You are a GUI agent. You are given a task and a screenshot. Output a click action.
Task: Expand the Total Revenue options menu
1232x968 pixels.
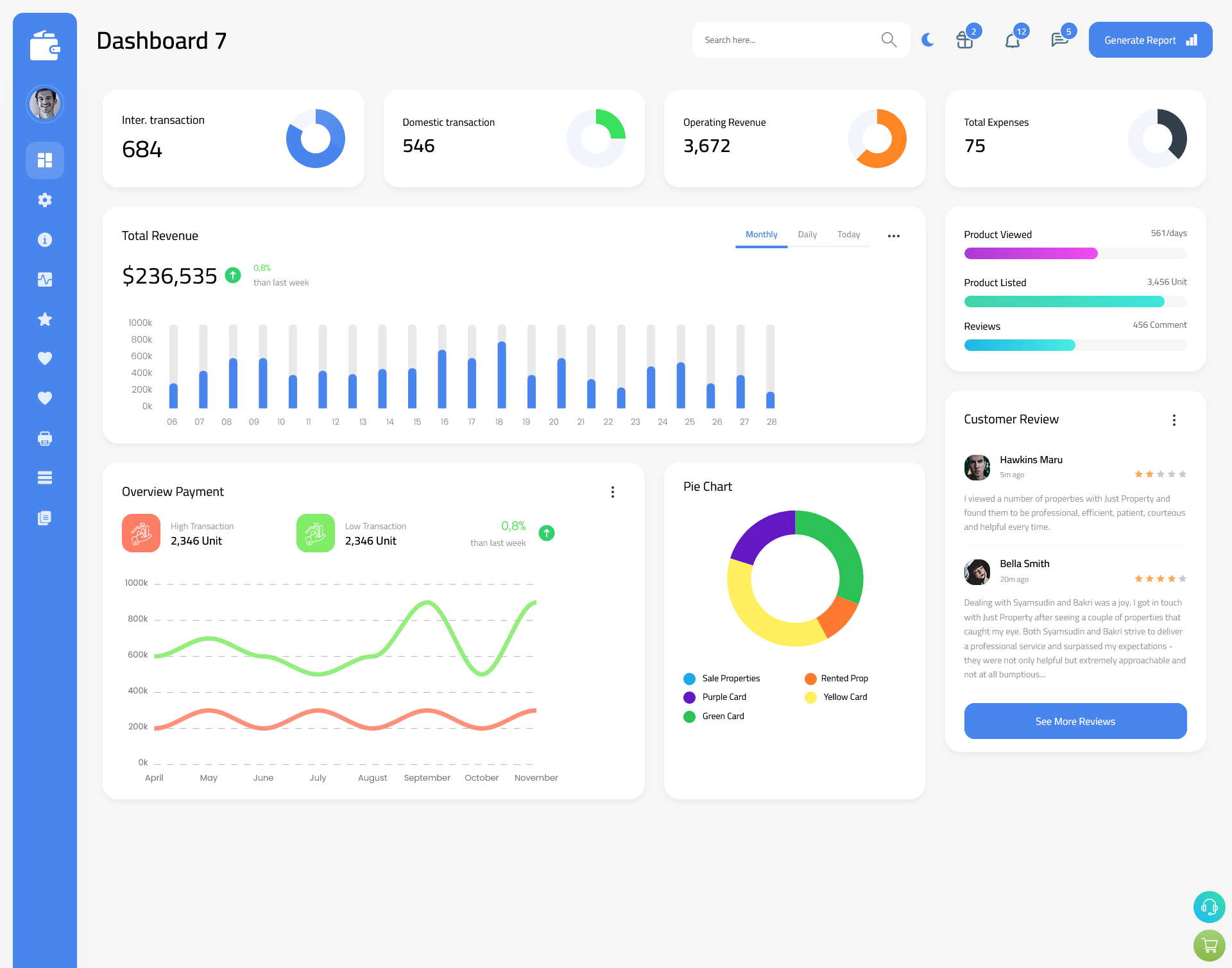click(894, 234)
